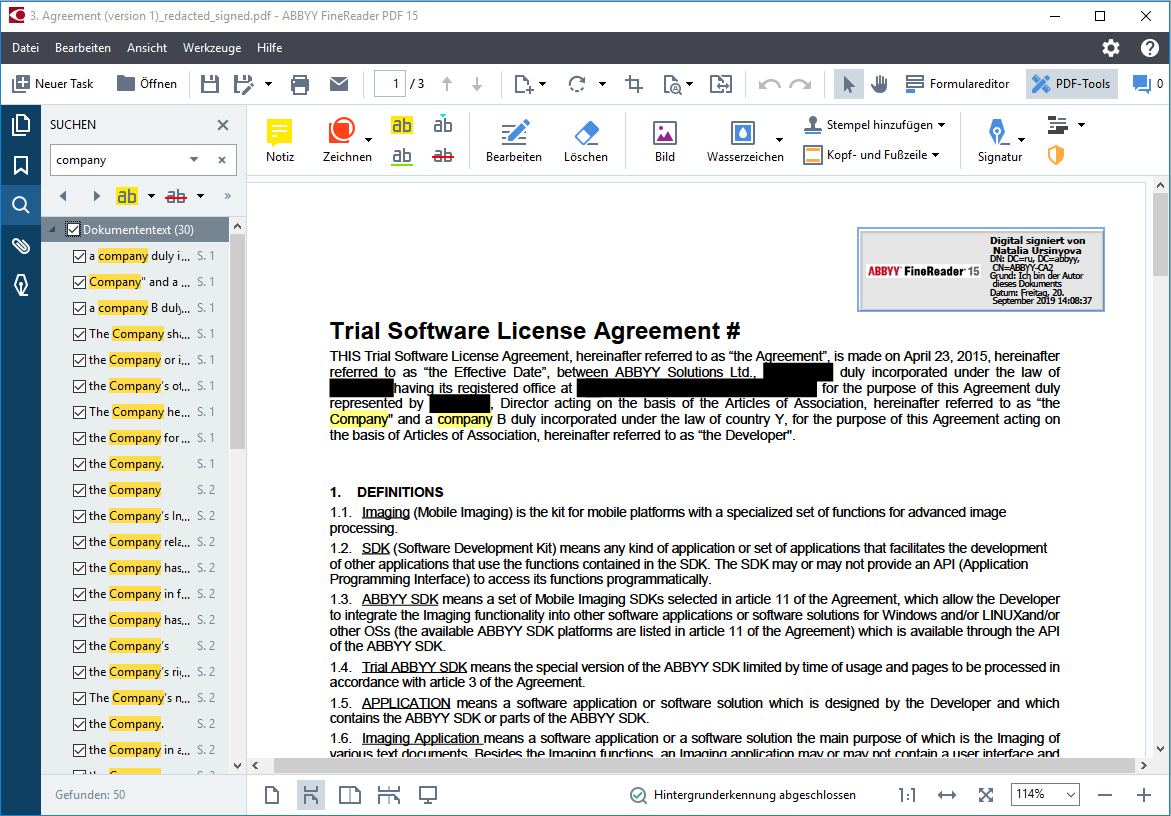Uncheck 'the Company in f...' result checkbox
The image size is (1171, 816).
(79, 594)
